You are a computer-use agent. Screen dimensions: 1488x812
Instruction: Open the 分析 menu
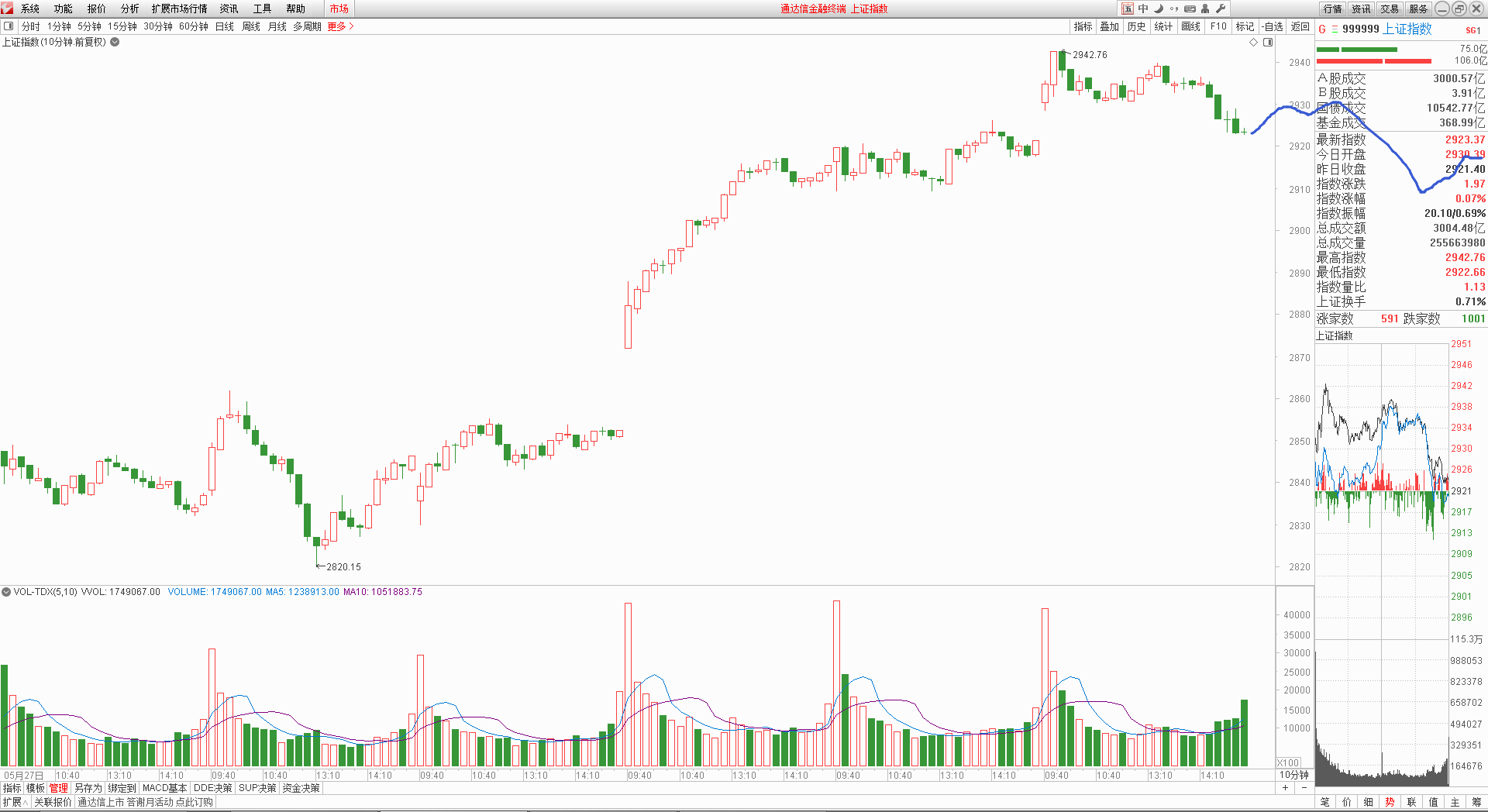[129, 9]
